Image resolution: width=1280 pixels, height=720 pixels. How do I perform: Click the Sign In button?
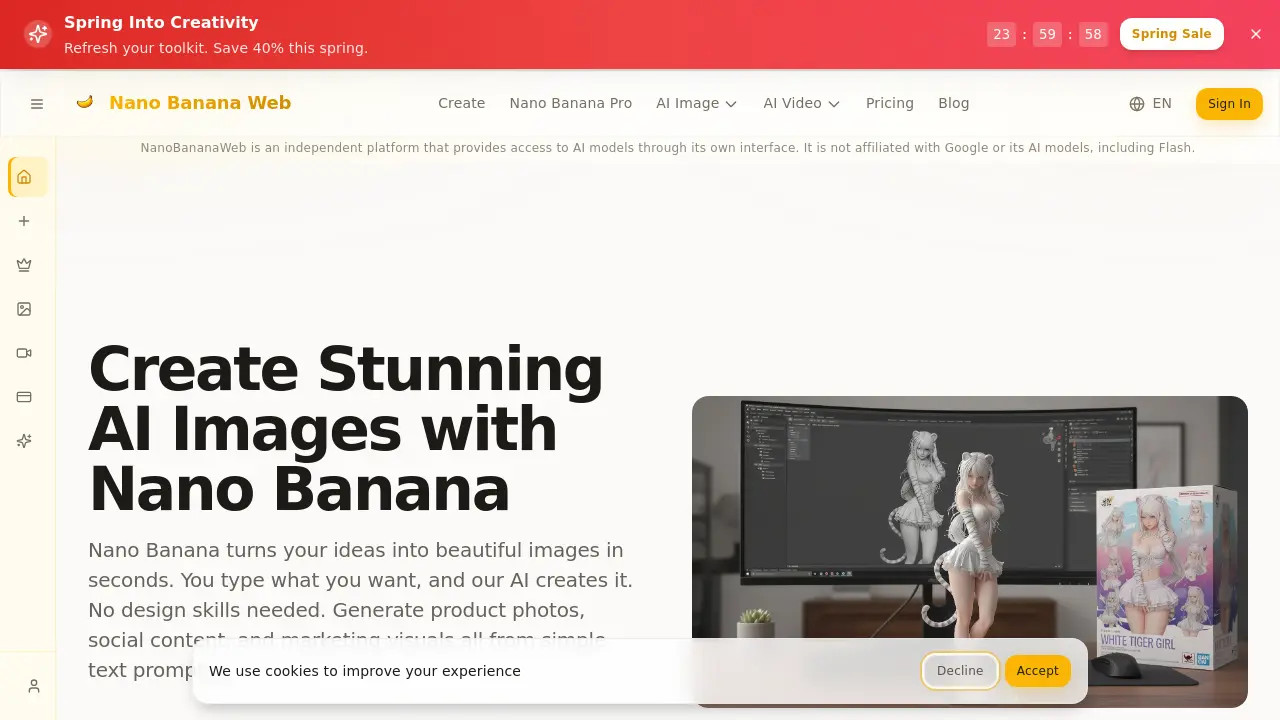point(1229,104)
